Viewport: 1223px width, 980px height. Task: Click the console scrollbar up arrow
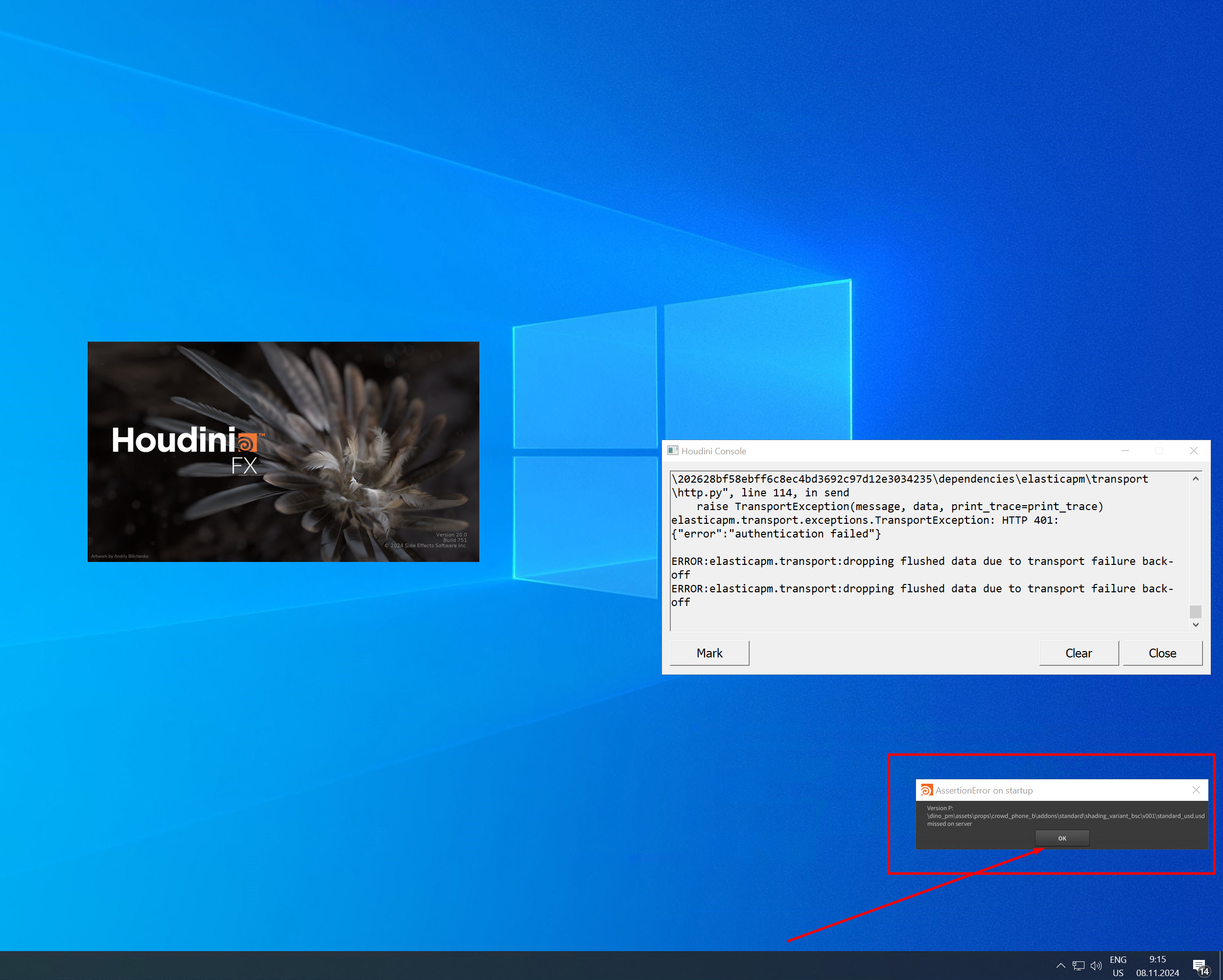[x=1195, y=479]
